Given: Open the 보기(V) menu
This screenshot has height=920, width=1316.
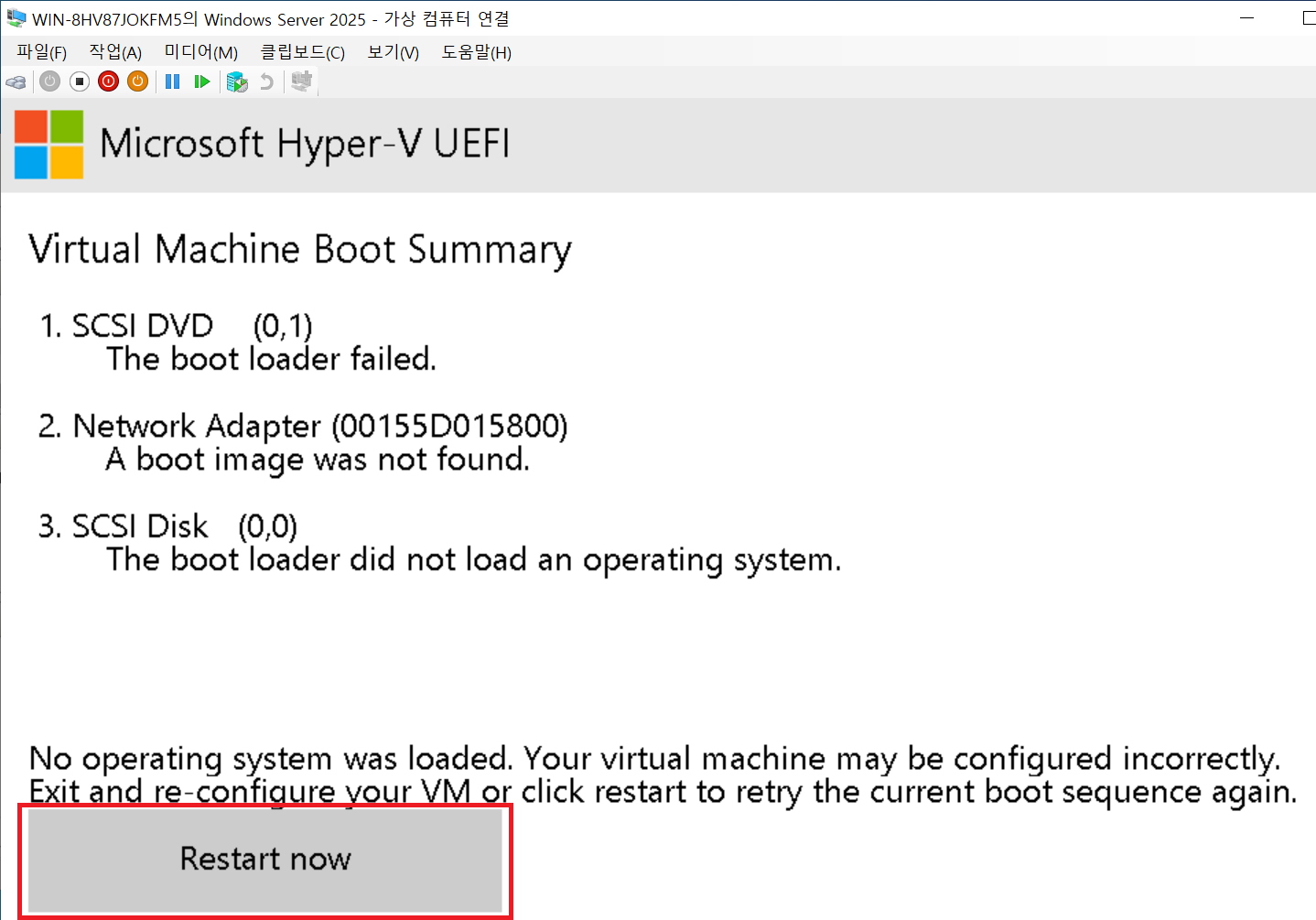Looking at the screenshot, I should pyautogui.click(x=393, y=52).
